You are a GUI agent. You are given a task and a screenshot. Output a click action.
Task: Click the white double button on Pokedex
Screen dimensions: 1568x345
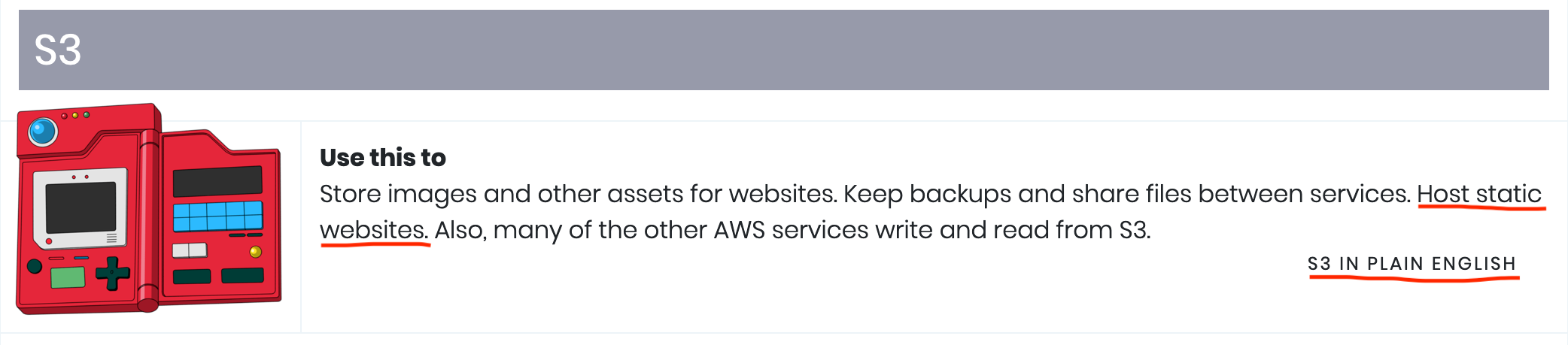tap(190, 250)
